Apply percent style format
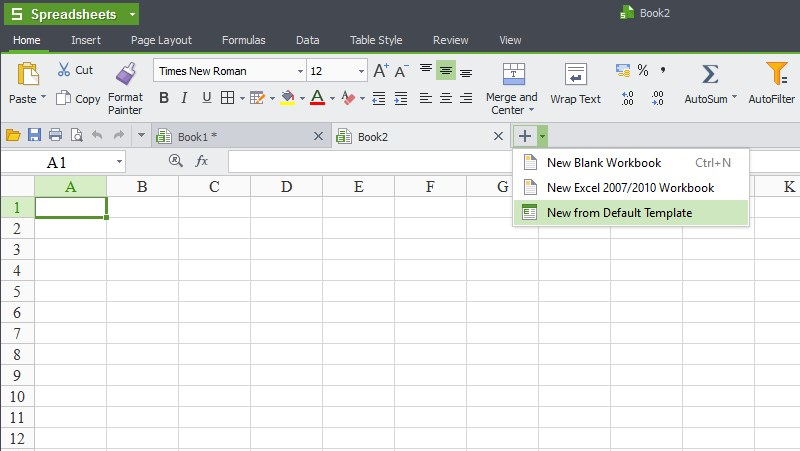The height and width of the screenshot is (451, 800). pos(643,70)
